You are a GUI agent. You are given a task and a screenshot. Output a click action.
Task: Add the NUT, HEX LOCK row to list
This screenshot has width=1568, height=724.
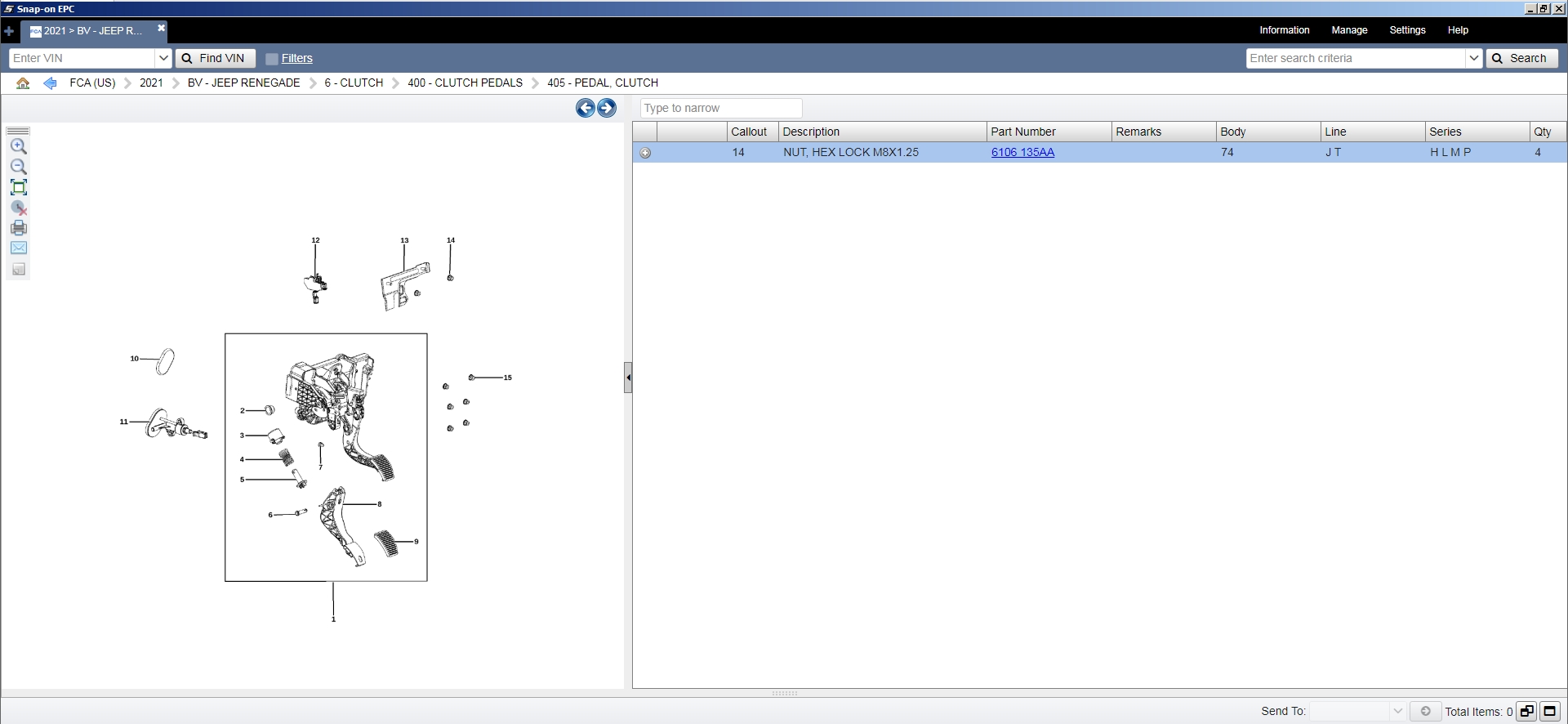[x=645, y=153]
